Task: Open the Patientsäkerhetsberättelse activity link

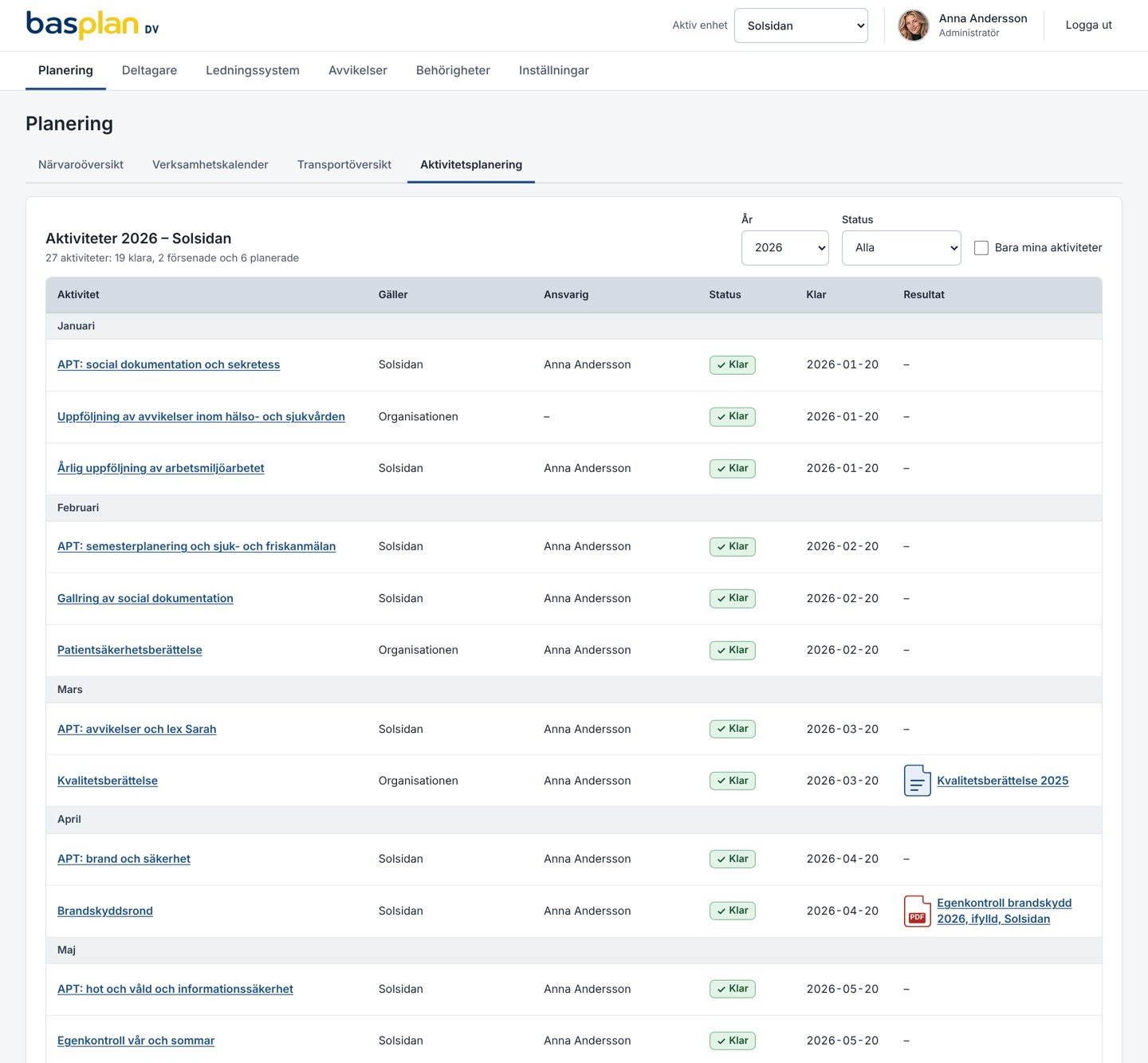Action: tap(129, 650)
